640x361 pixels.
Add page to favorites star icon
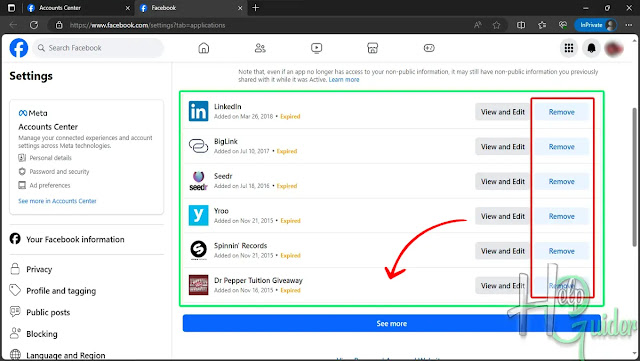tap(496, 25)
